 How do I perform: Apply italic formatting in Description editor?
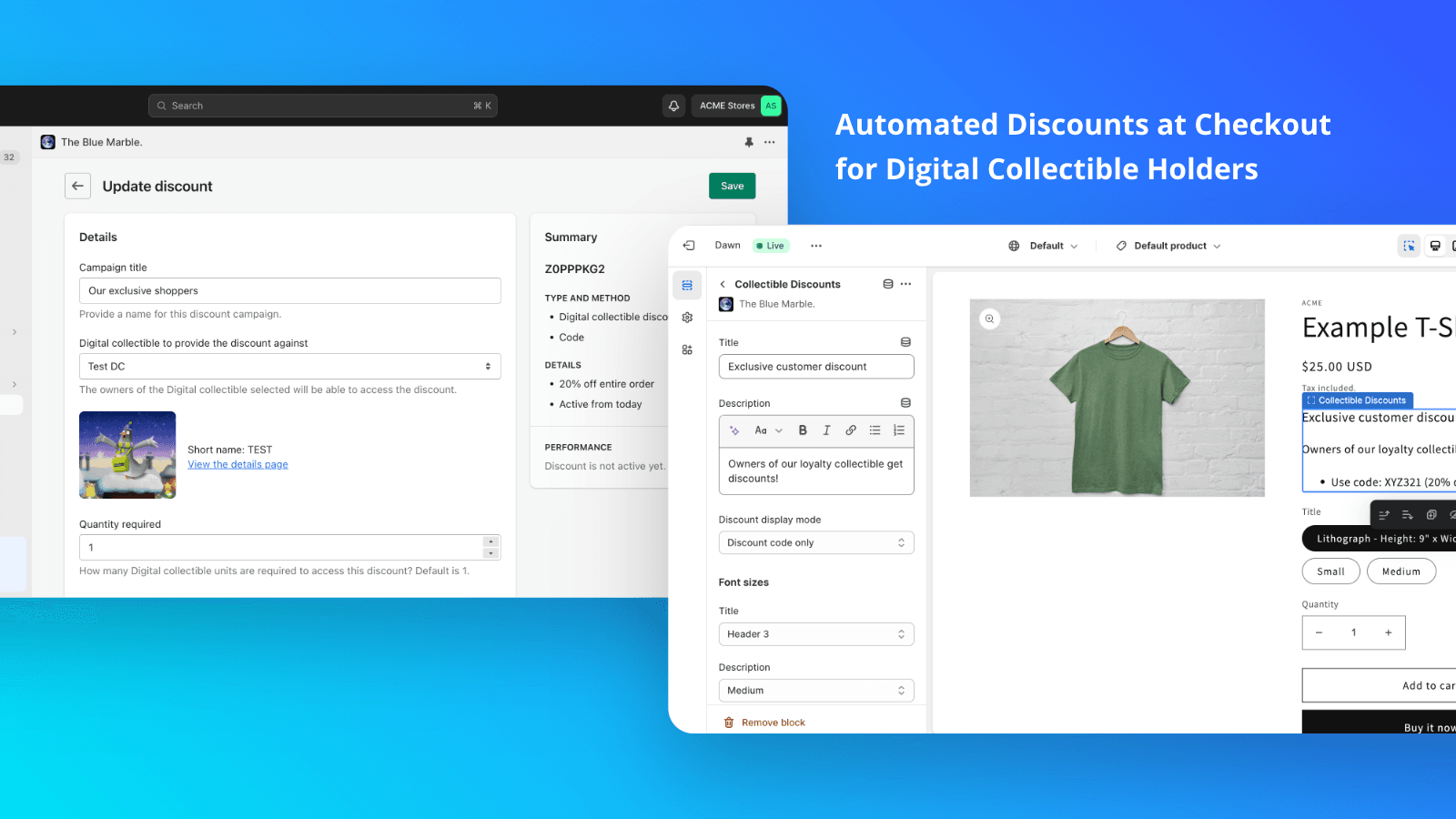click(x=826, y=430)
